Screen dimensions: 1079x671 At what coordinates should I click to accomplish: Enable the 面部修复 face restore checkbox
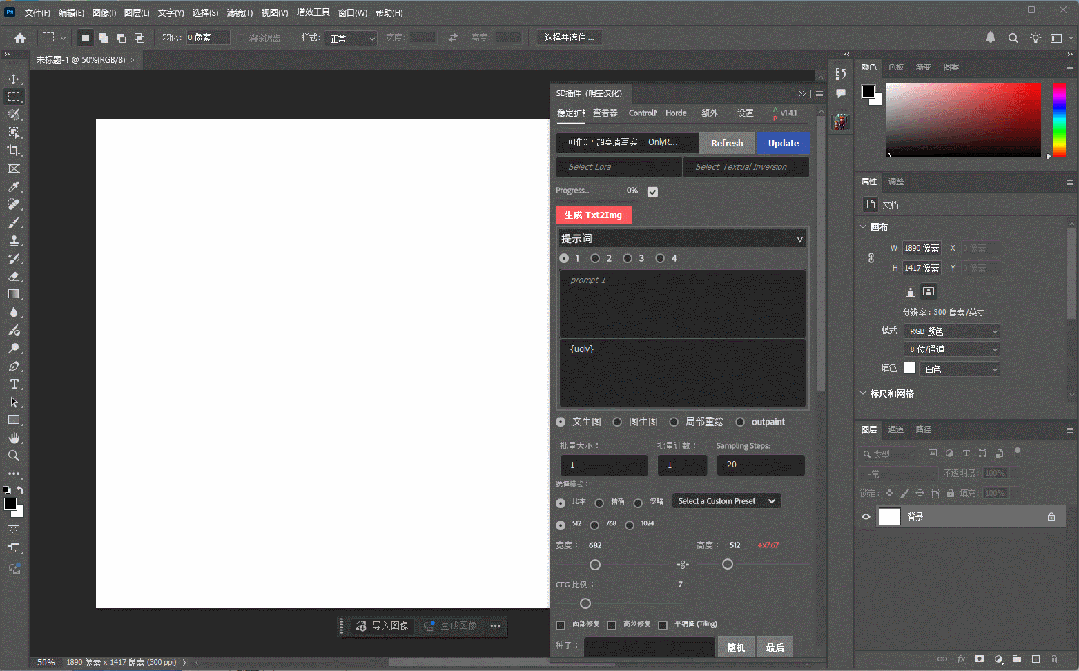[560, 625]
